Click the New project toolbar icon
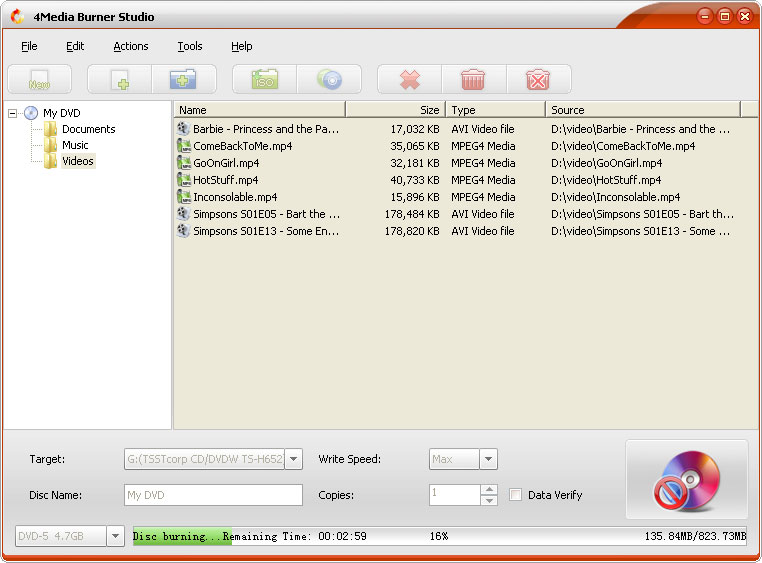 [x=39, y=80]
